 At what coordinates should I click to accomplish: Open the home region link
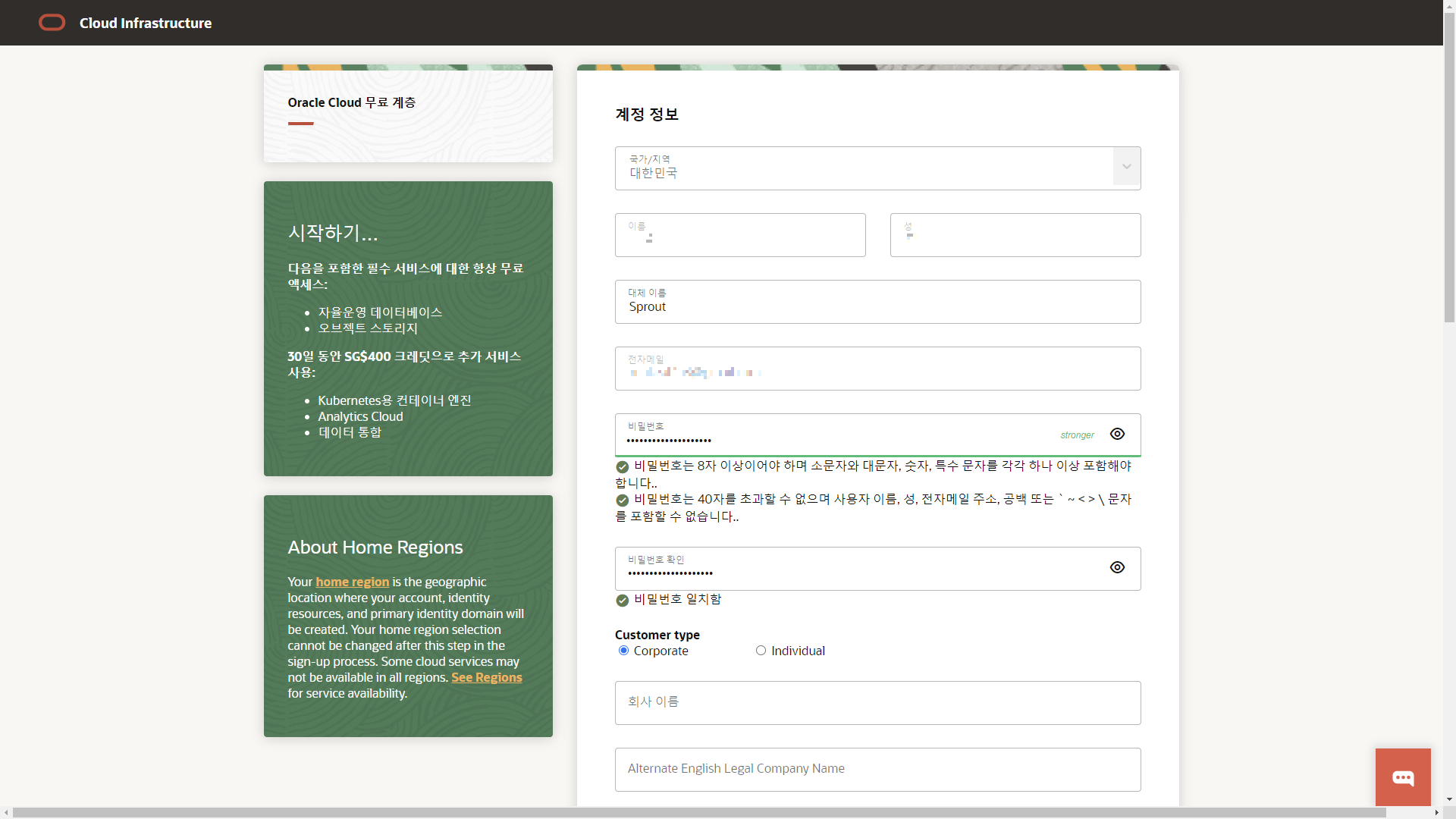[x=352, y=582]
